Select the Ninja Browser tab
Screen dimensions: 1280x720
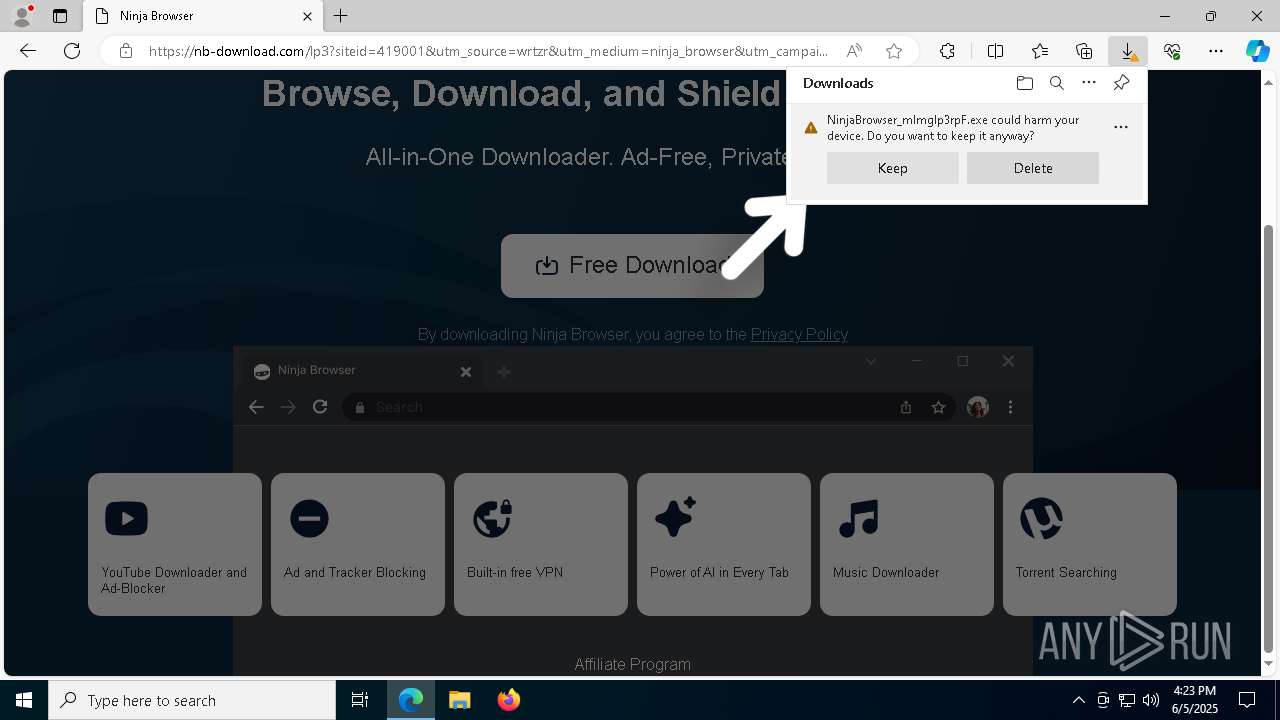tap(203, 16)
